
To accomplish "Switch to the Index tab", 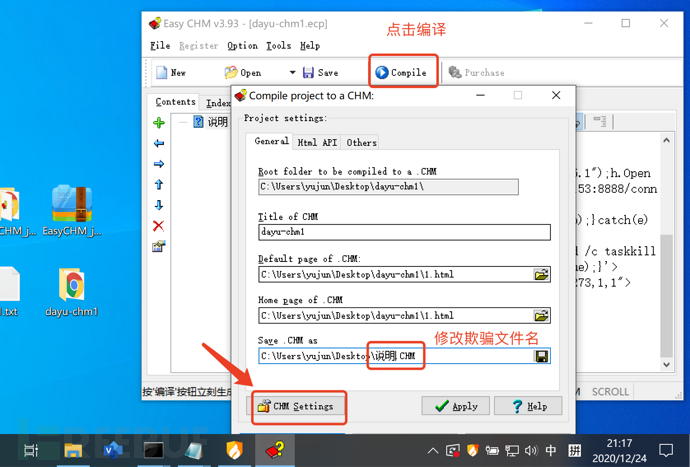I will (218, 103).
